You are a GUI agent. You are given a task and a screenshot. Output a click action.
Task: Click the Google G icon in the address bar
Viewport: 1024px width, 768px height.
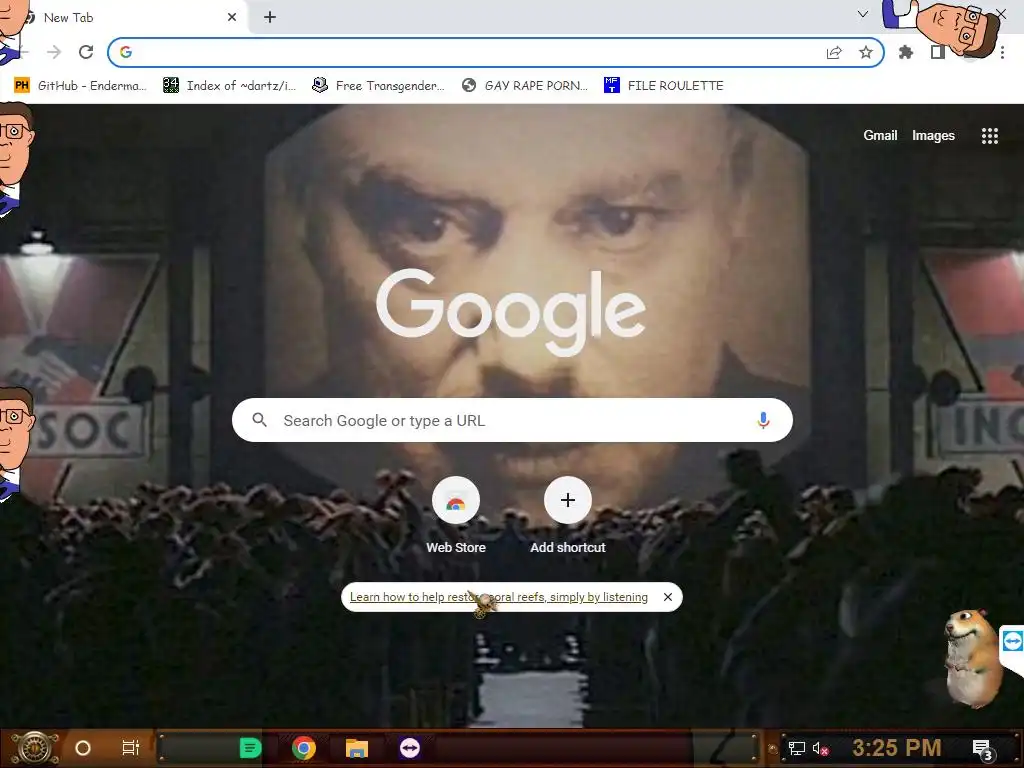point(126,52)
